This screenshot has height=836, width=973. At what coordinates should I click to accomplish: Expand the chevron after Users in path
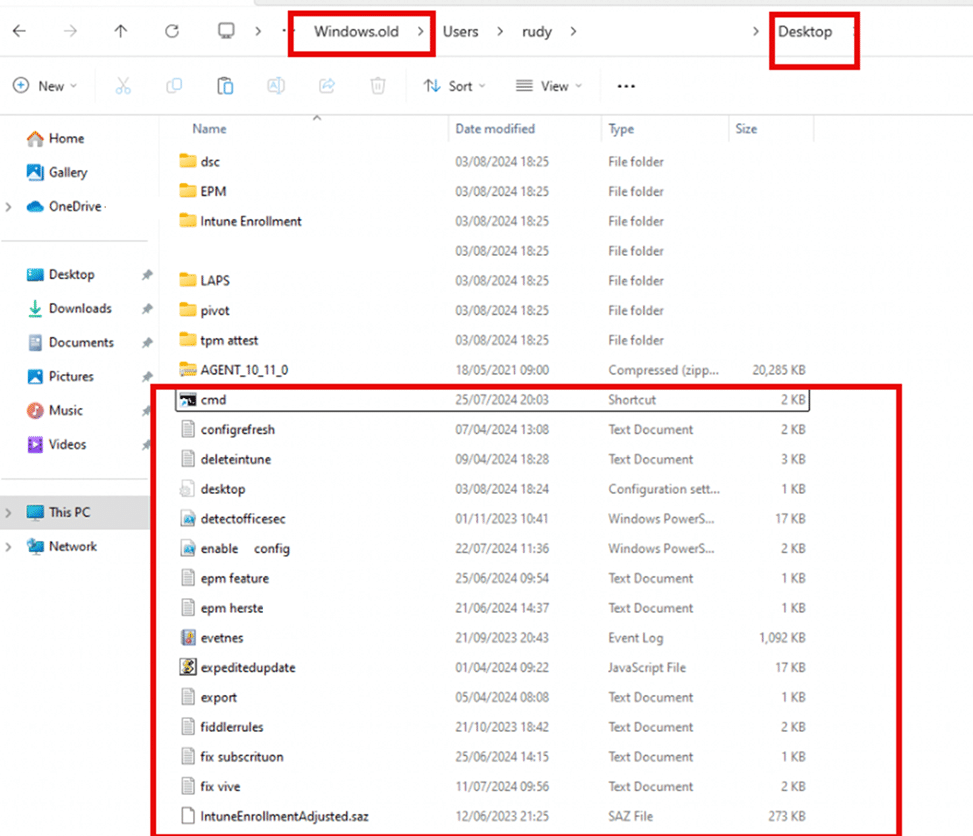click(500, 31)
